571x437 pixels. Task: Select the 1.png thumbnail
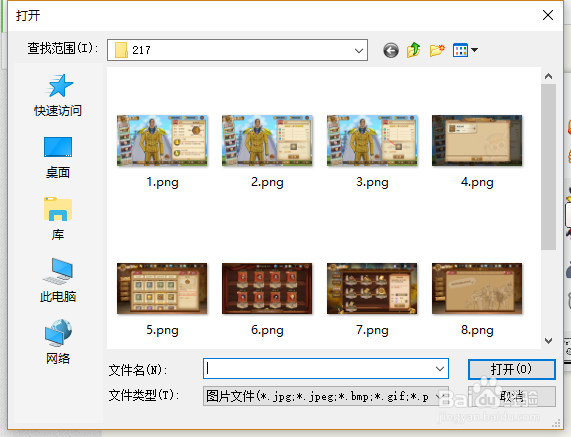(x=162, y=141)
